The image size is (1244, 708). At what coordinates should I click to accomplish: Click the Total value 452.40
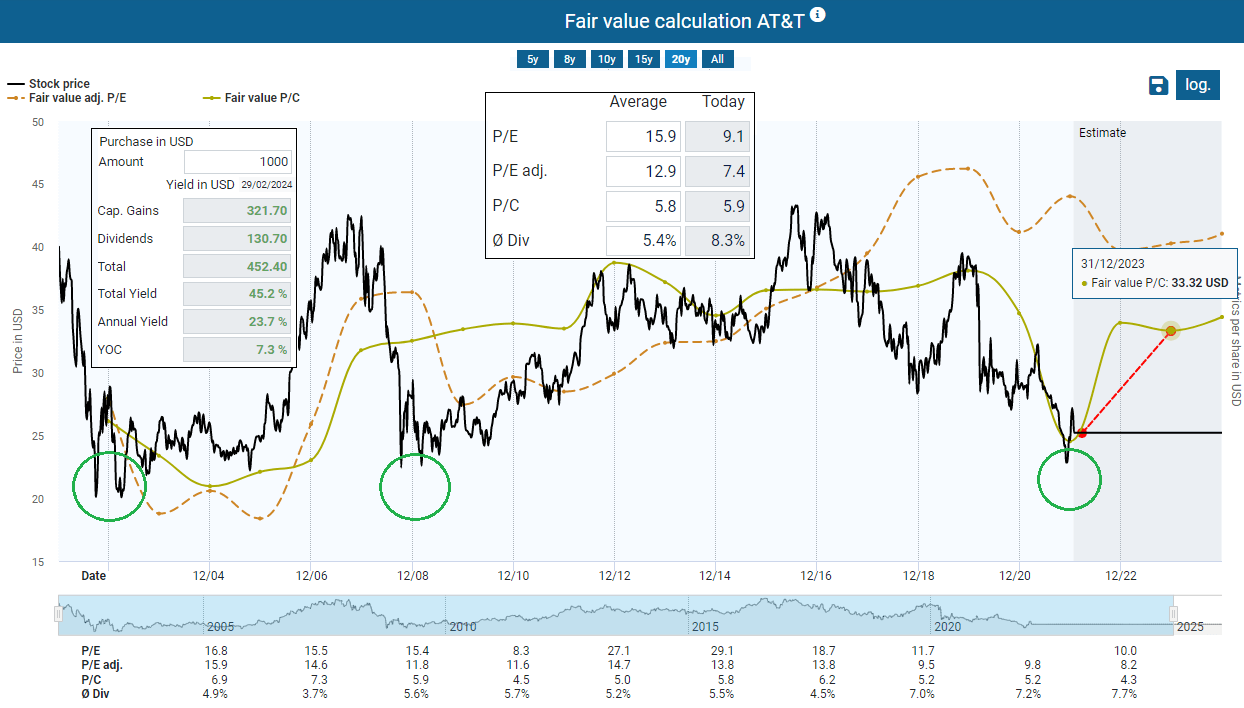coord(238,266)
